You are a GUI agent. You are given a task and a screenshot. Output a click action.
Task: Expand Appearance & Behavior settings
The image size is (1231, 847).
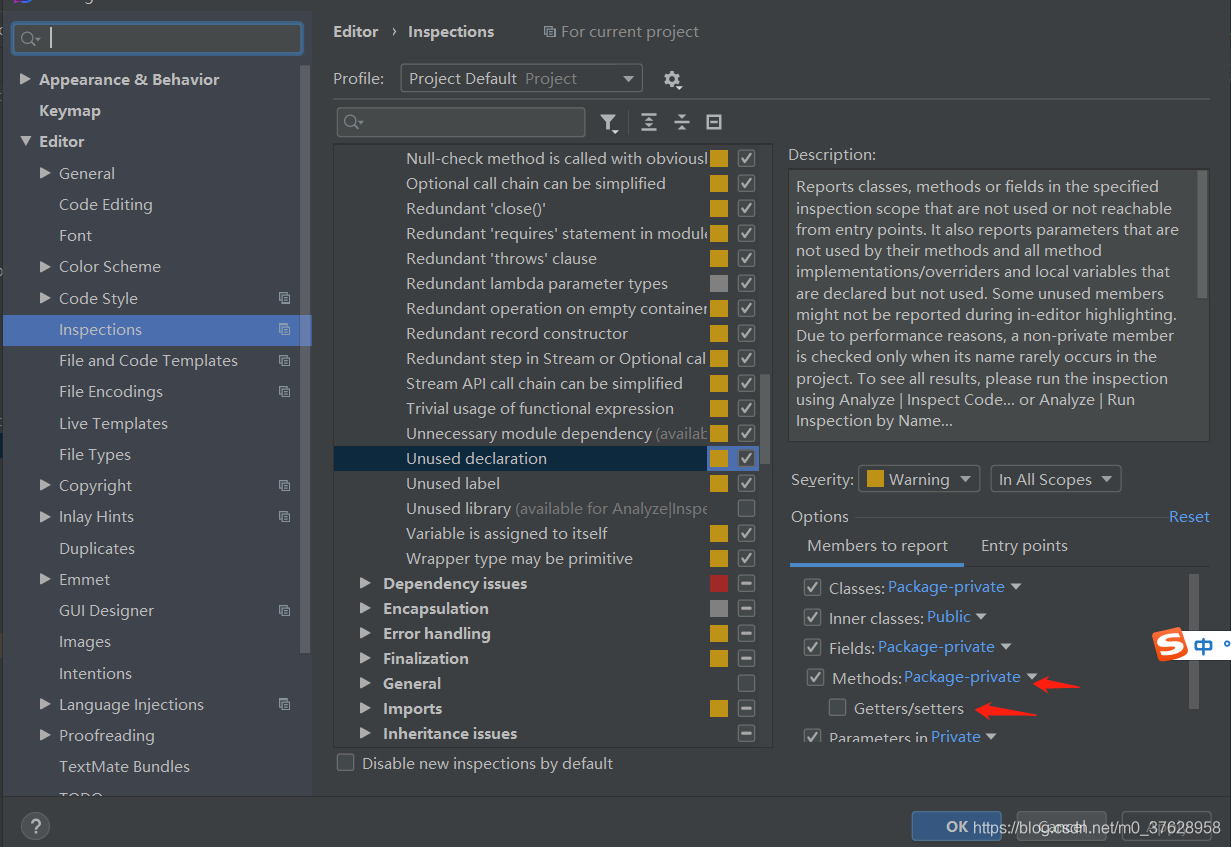[x=25, y=79]
